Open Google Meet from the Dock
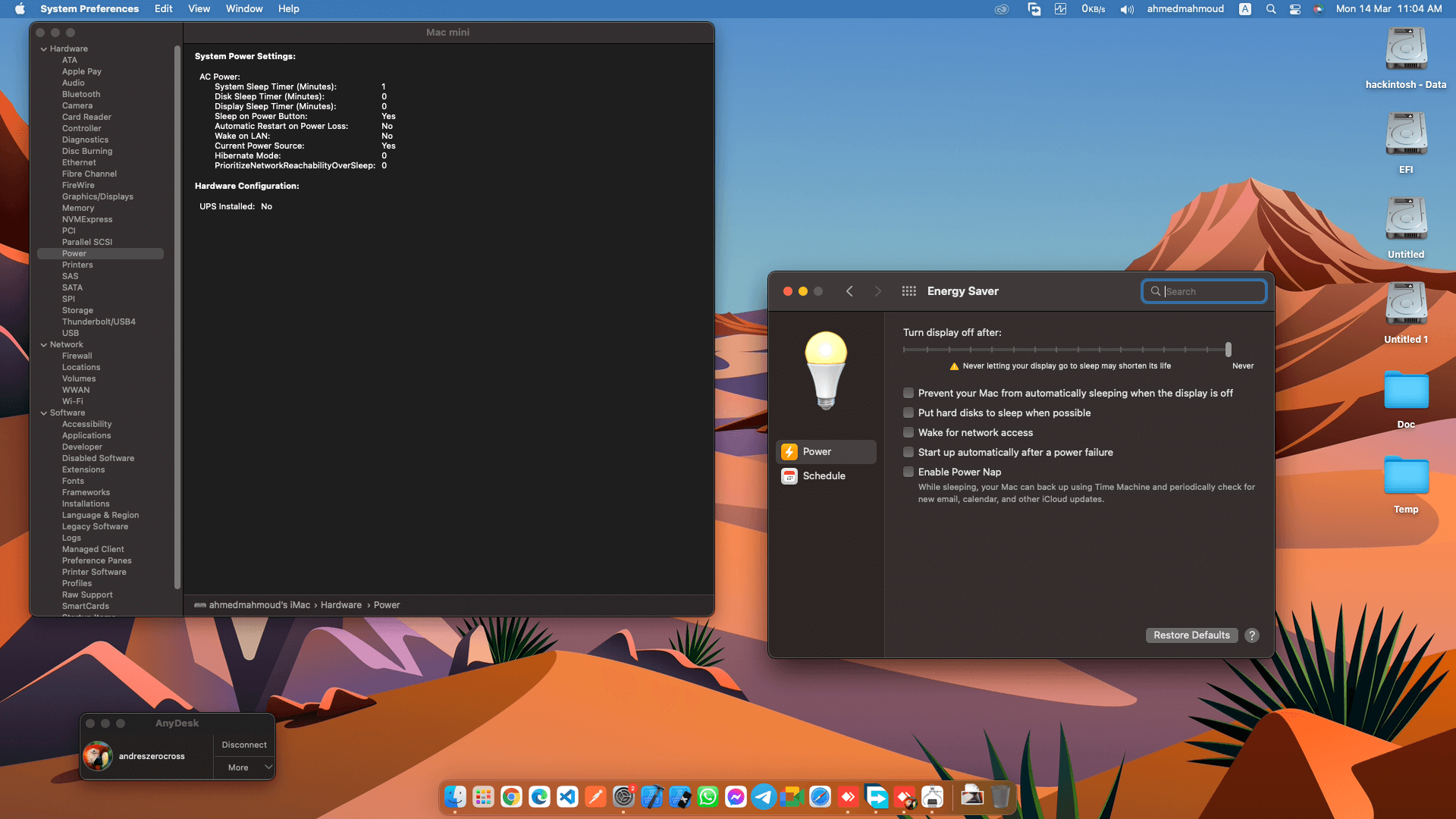The height and width of the screenshot is (819, 1456). point(792,797)
